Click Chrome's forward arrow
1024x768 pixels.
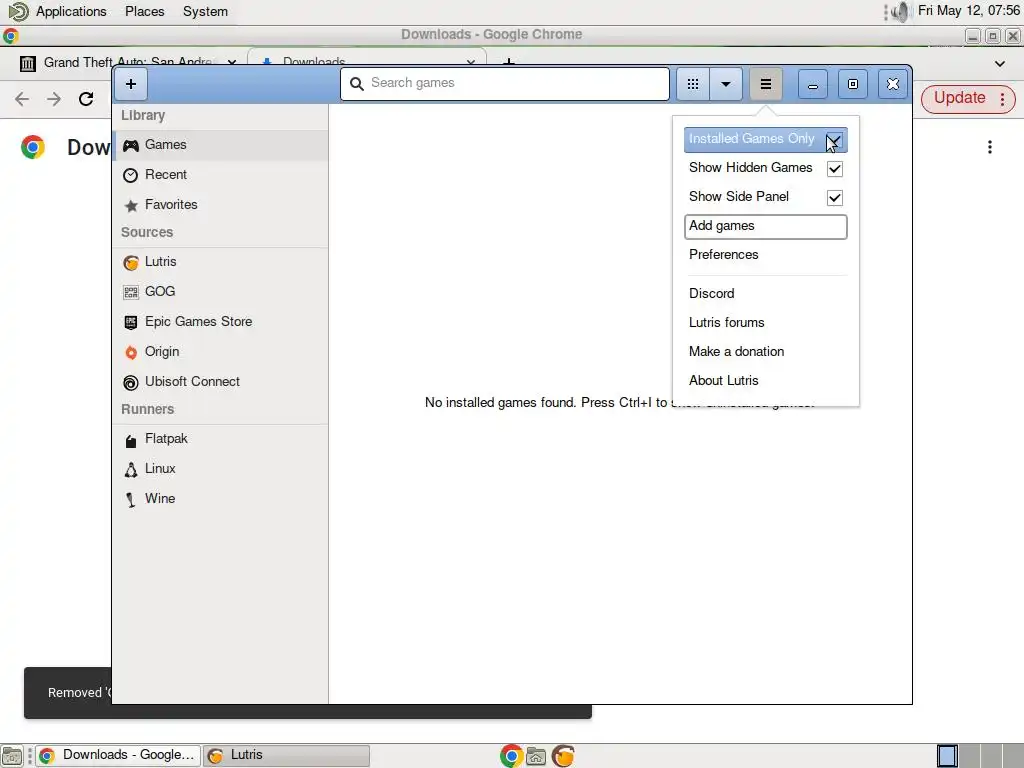54,99
